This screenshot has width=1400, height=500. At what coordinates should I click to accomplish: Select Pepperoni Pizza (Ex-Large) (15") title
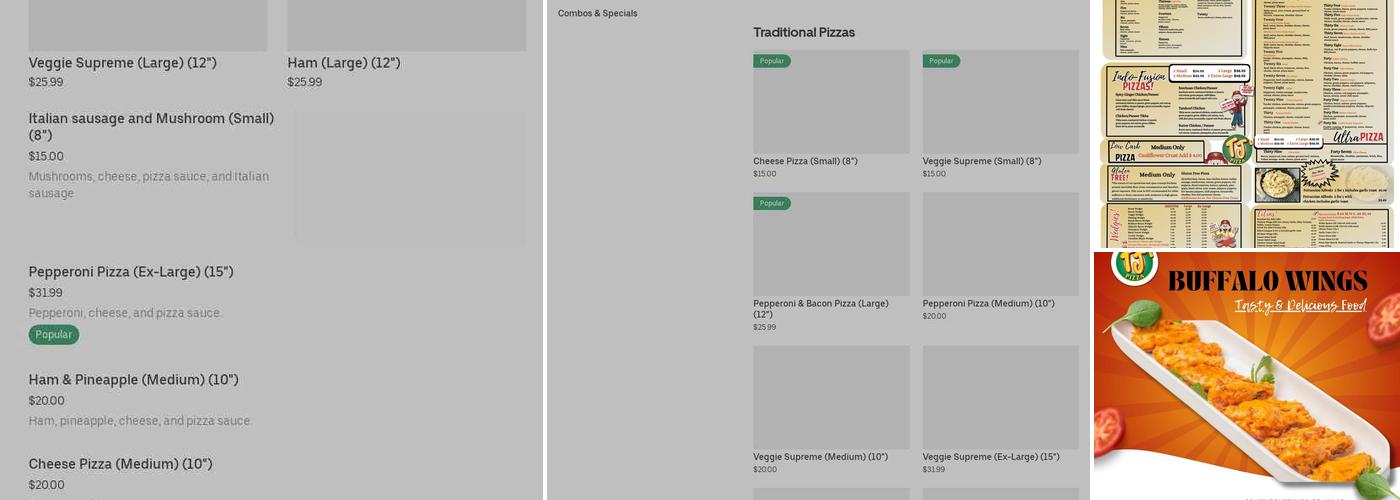click(131, 272)
